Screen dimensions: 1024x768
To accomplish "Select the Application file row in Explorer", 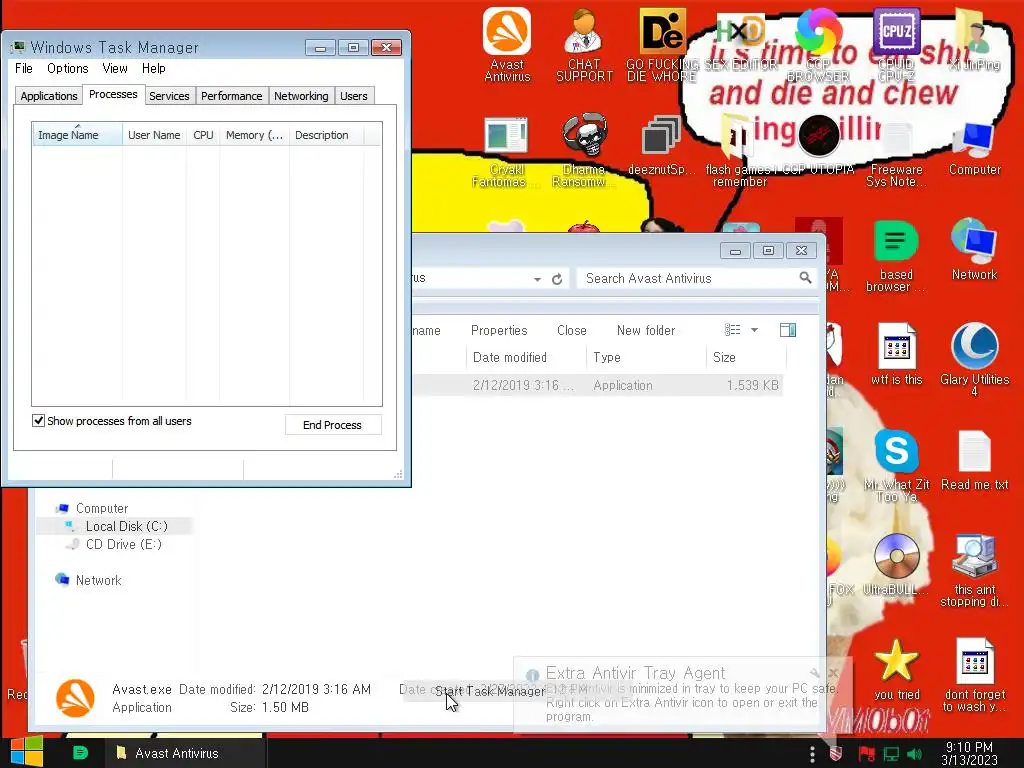I will pyautogui.click(x=598, y=385).
